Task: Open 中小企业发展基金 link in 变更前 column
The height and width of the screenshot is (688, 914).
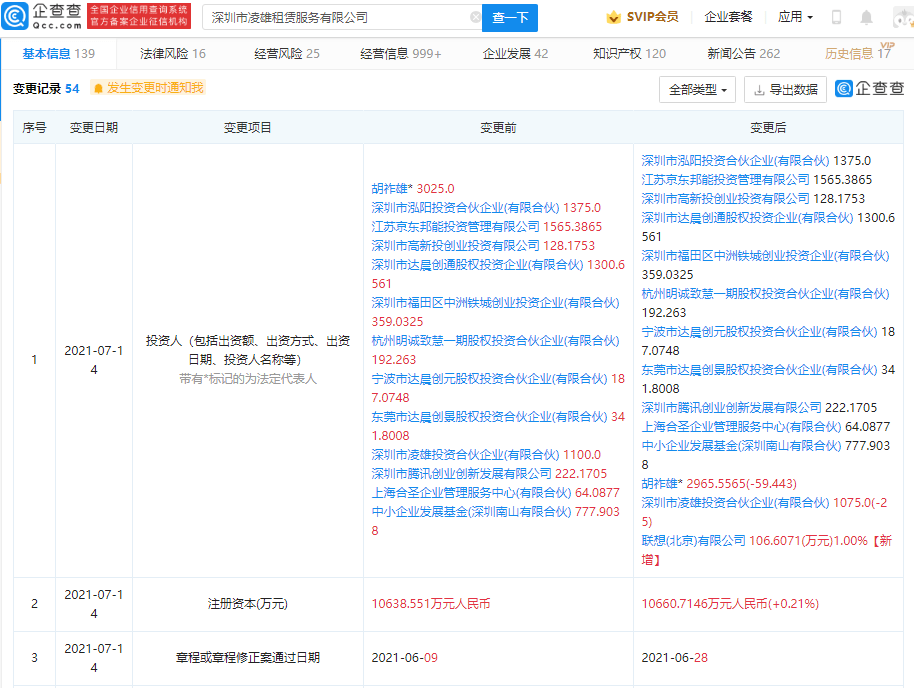Action: 471,512
